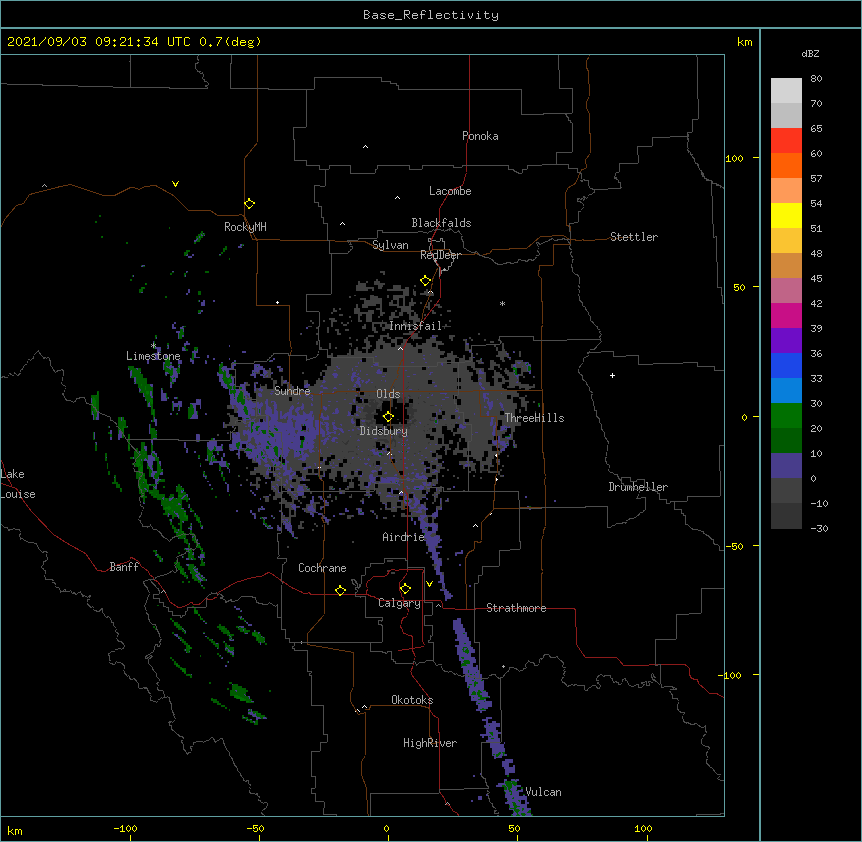
Task: Pick the pink 45–42 dBZ legend swatch
Action: [x=786, y=291]
